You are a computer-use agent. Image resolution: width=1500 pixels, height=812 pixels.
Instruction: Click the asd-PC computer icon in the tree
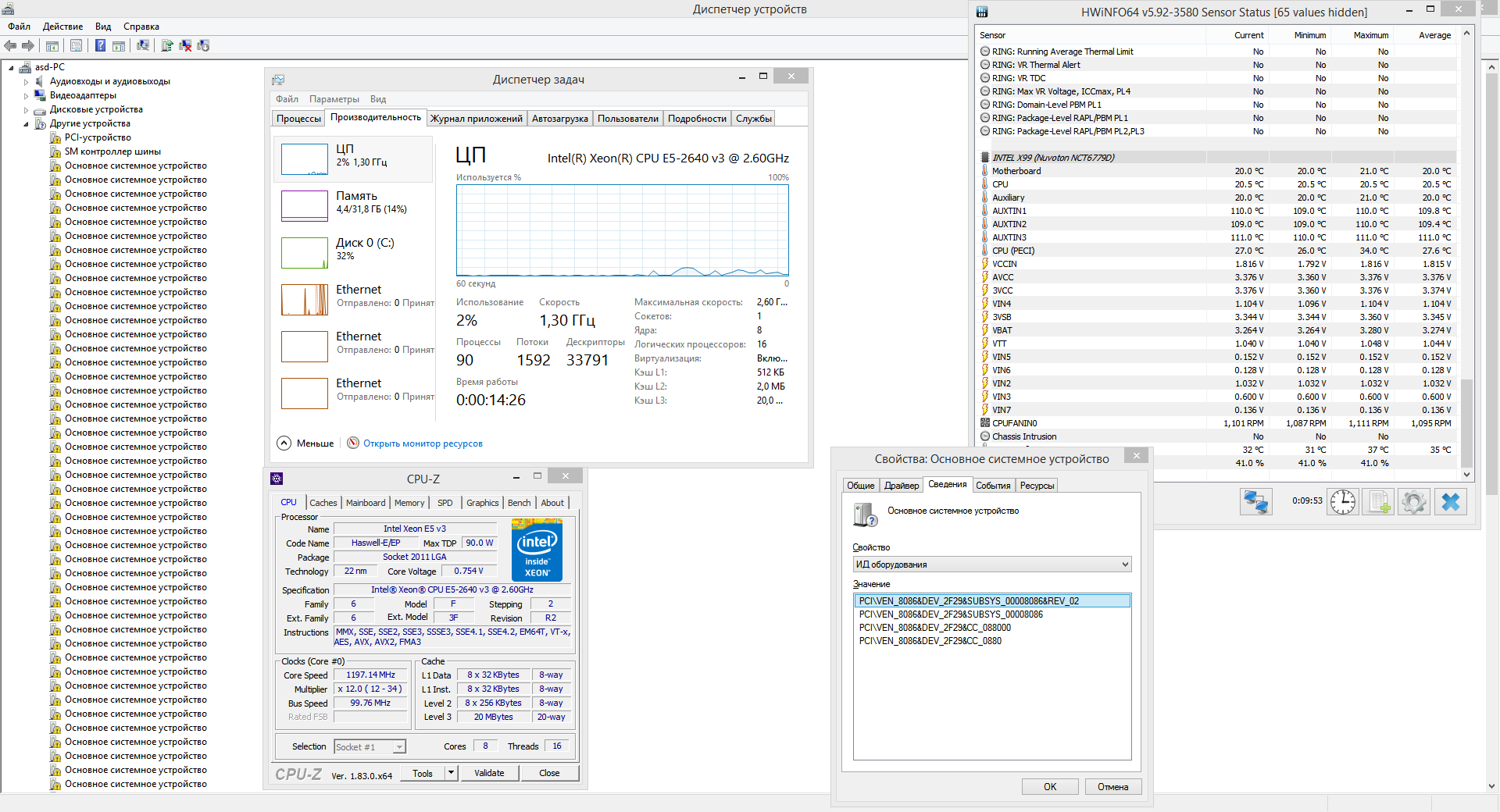point(25,67)
